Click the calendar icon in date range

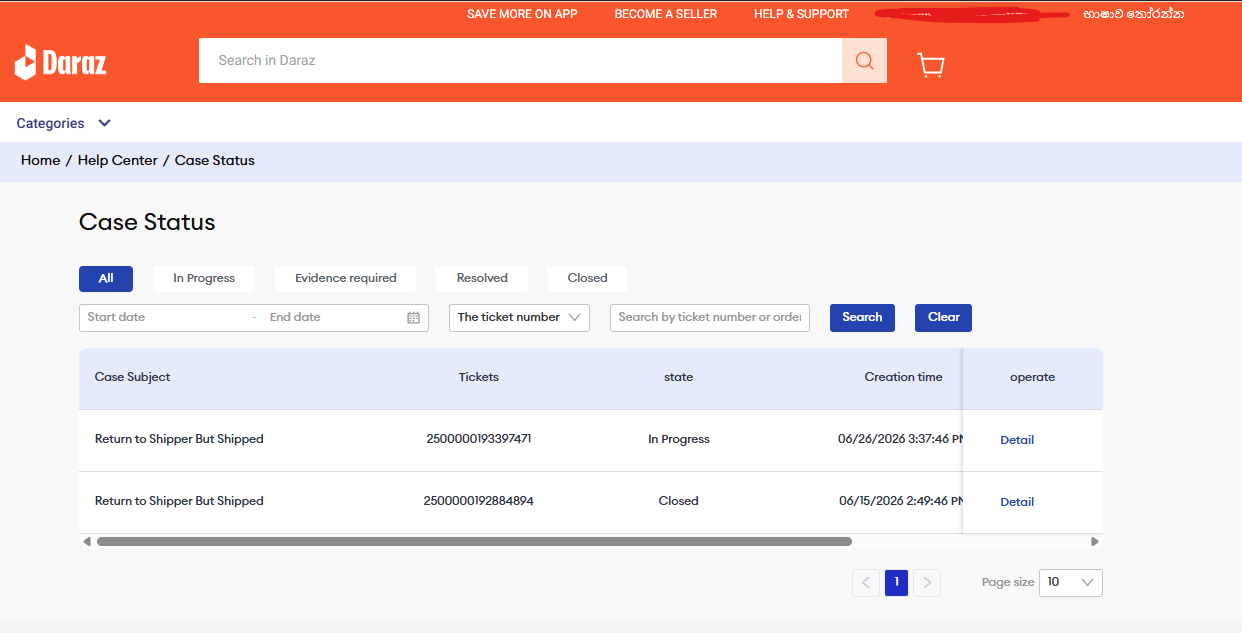413,317
